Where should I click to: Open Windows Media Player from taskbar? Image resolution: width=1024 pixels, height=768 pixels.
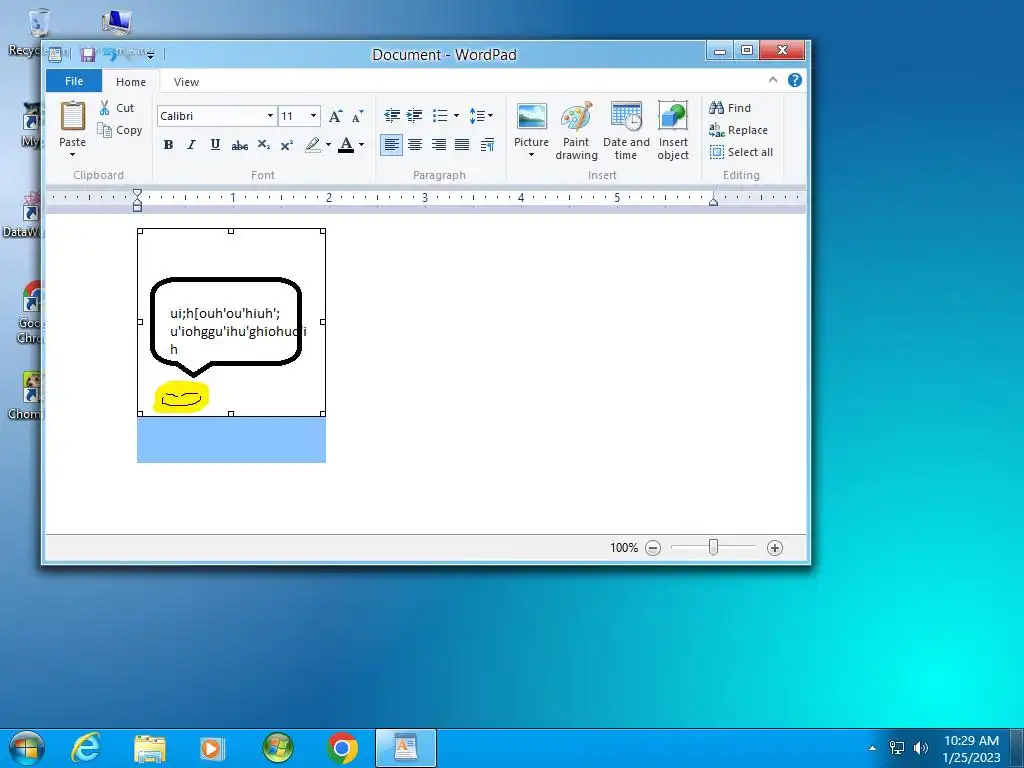coord(212,748)
